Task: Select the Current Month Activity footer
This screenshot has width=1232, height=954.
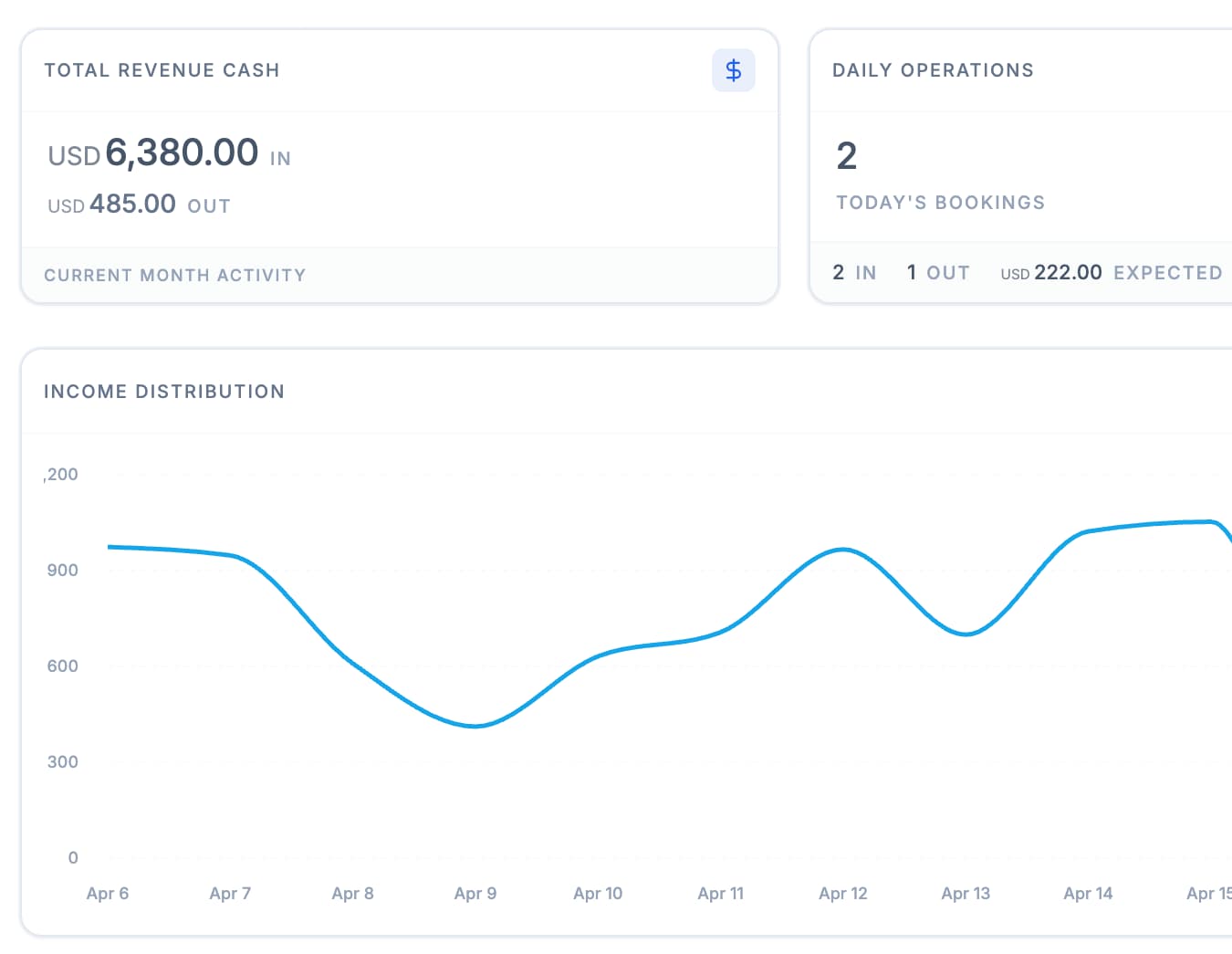Action: tap(175, 275)
